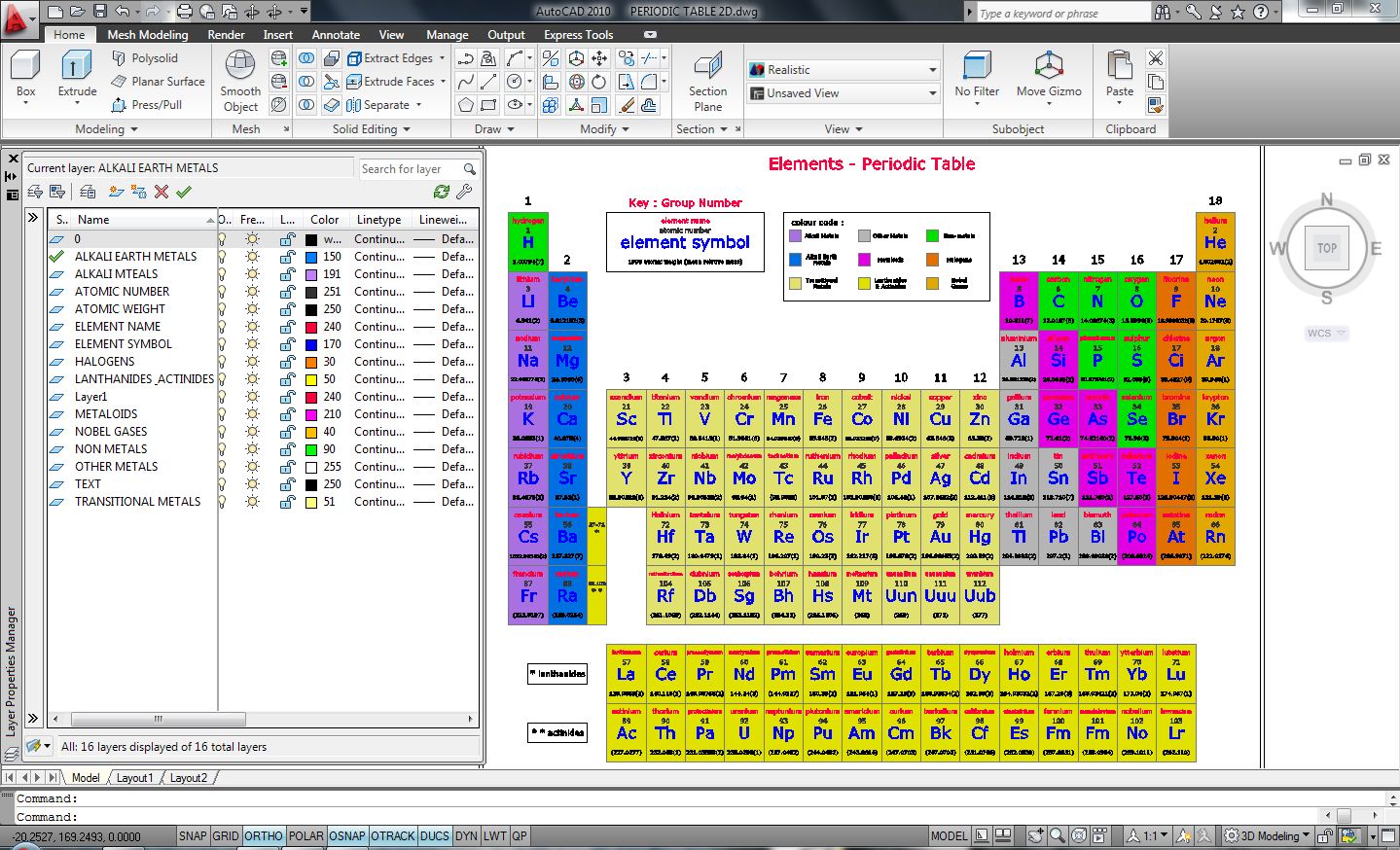The width and height of the screenshot is (1400, 850).
Task: Click the New Property Filter icon
Action: pyautogui.click(x=34, y=192)
